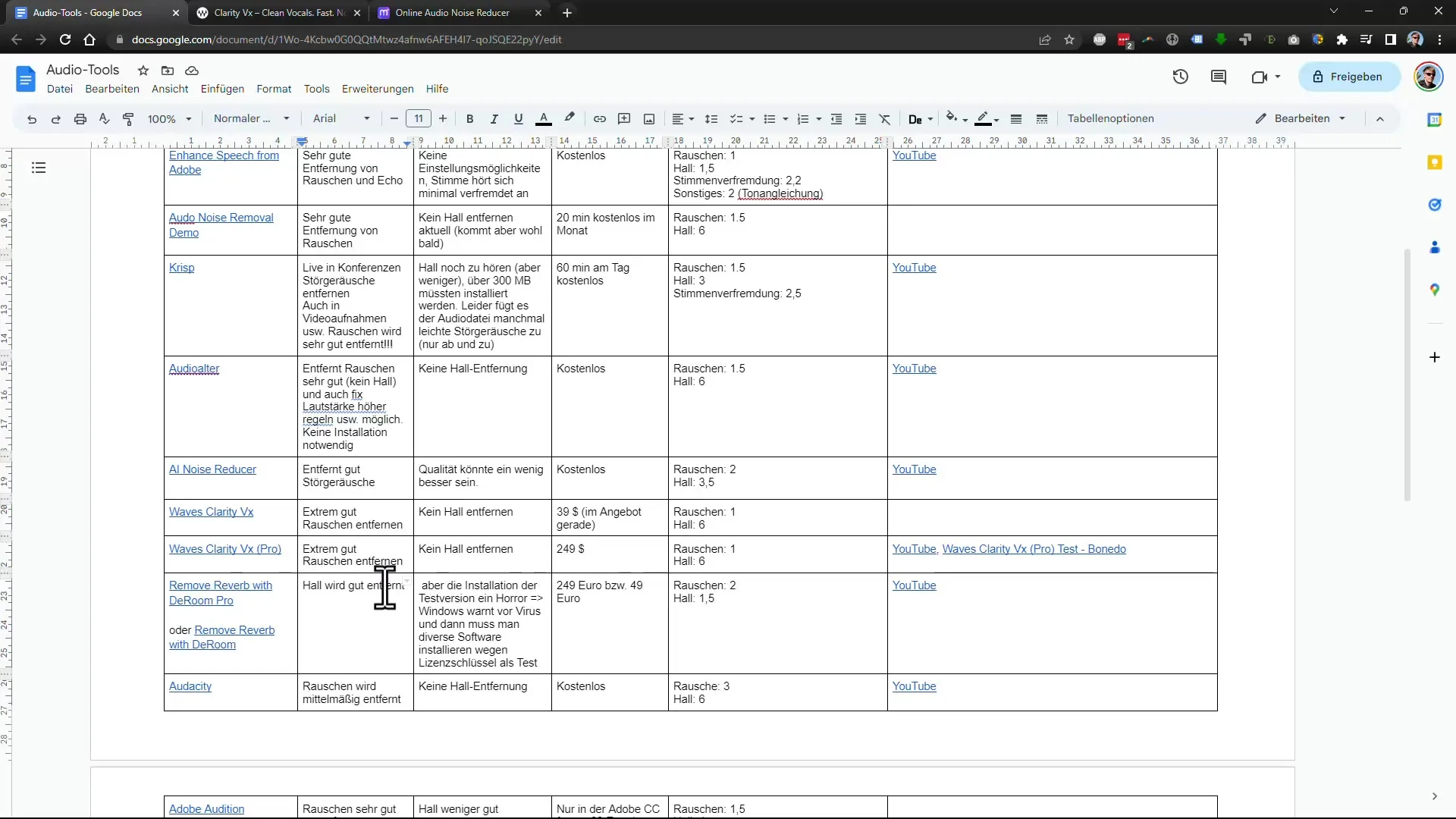
Task: Select the Datei menu item
Action: tap(59, 88)
